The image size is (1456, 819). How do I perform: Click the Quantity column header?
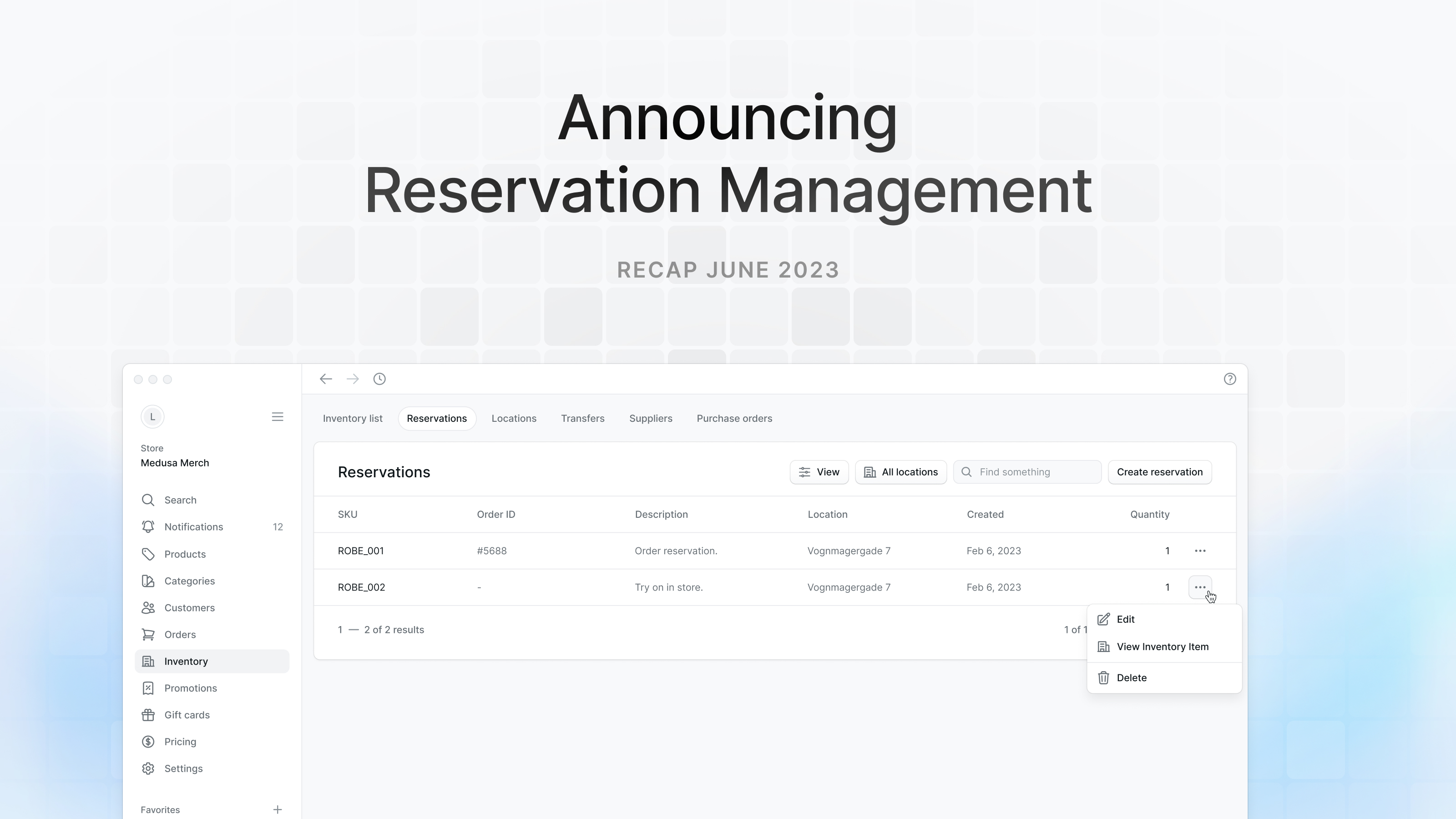click(1150, 514)
